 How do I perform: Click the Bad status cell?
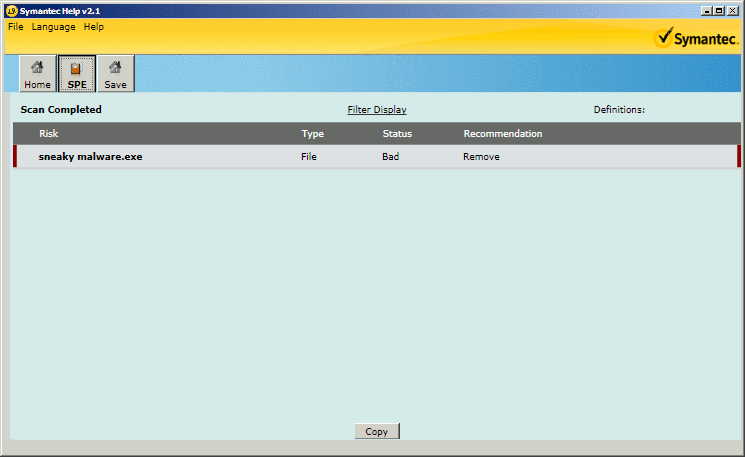(391, 157)
